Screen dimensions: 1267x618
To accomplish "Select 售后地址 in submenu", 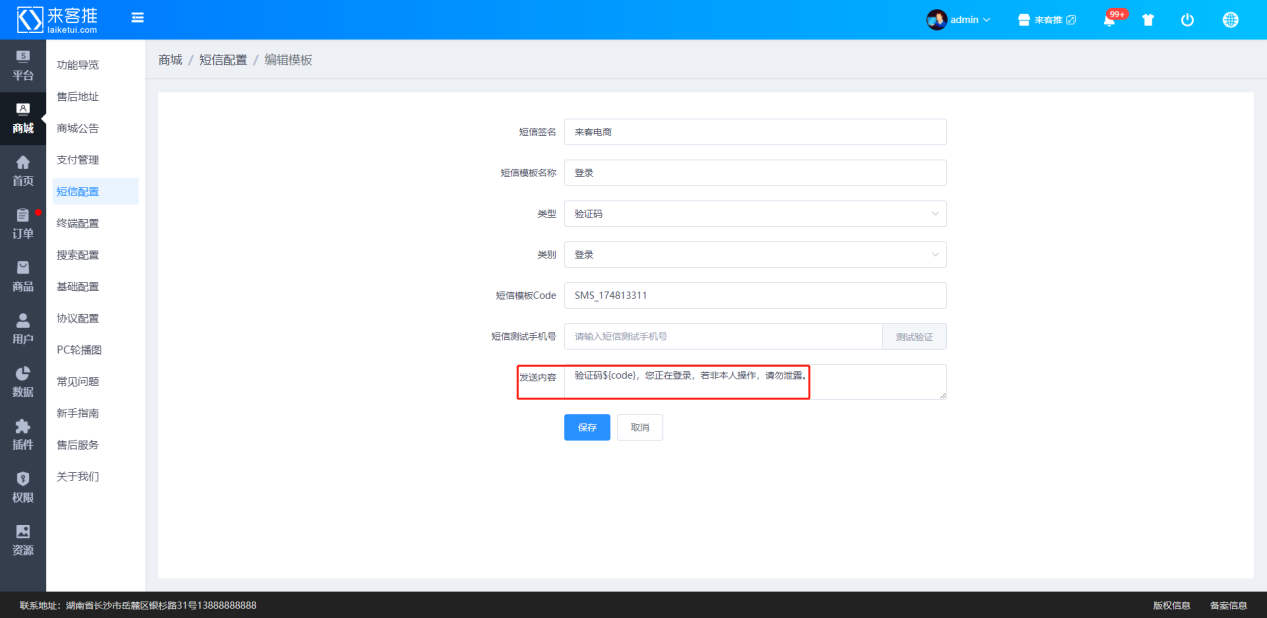I will (78, 97).
